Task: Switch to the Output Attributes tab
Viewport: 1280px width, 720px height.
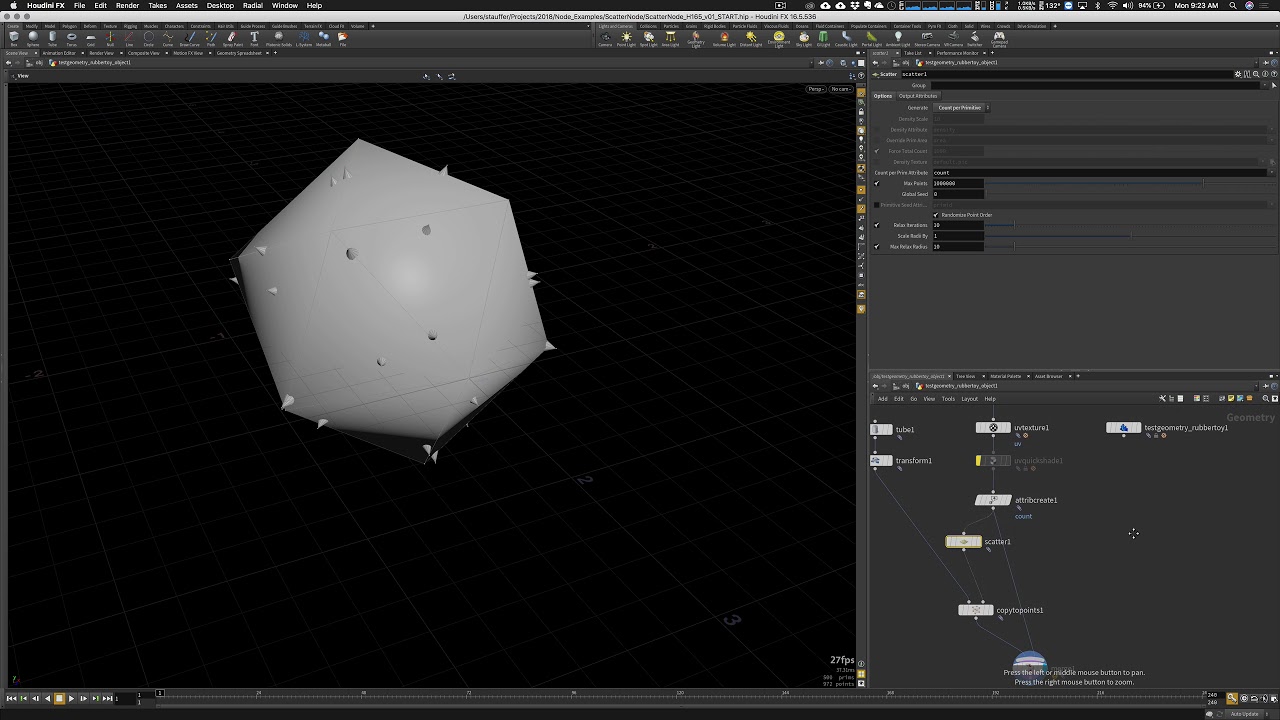Action: click(x=918, y=96)
